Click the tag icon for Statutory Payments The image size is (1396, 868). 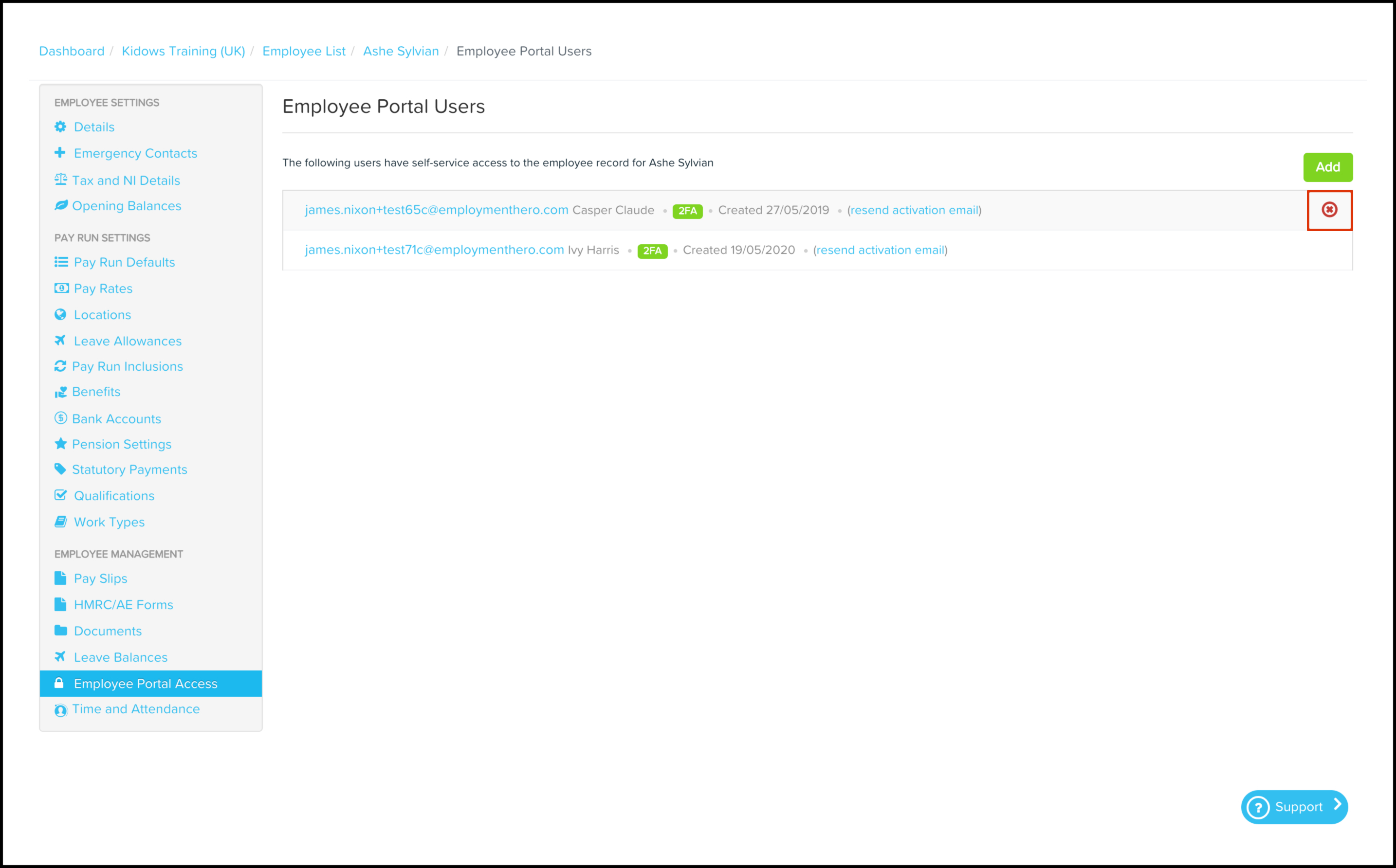point(60,469)
